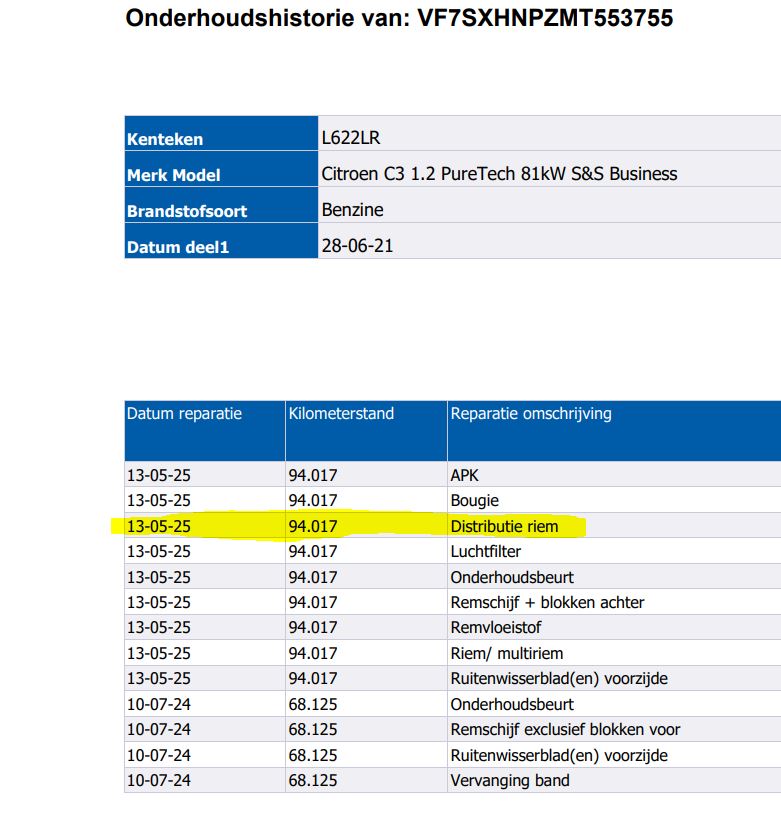Click the VIN title heading text
The height and width of the screenshot is (818, 781).
pyautogui.click(x=399, y=18)
